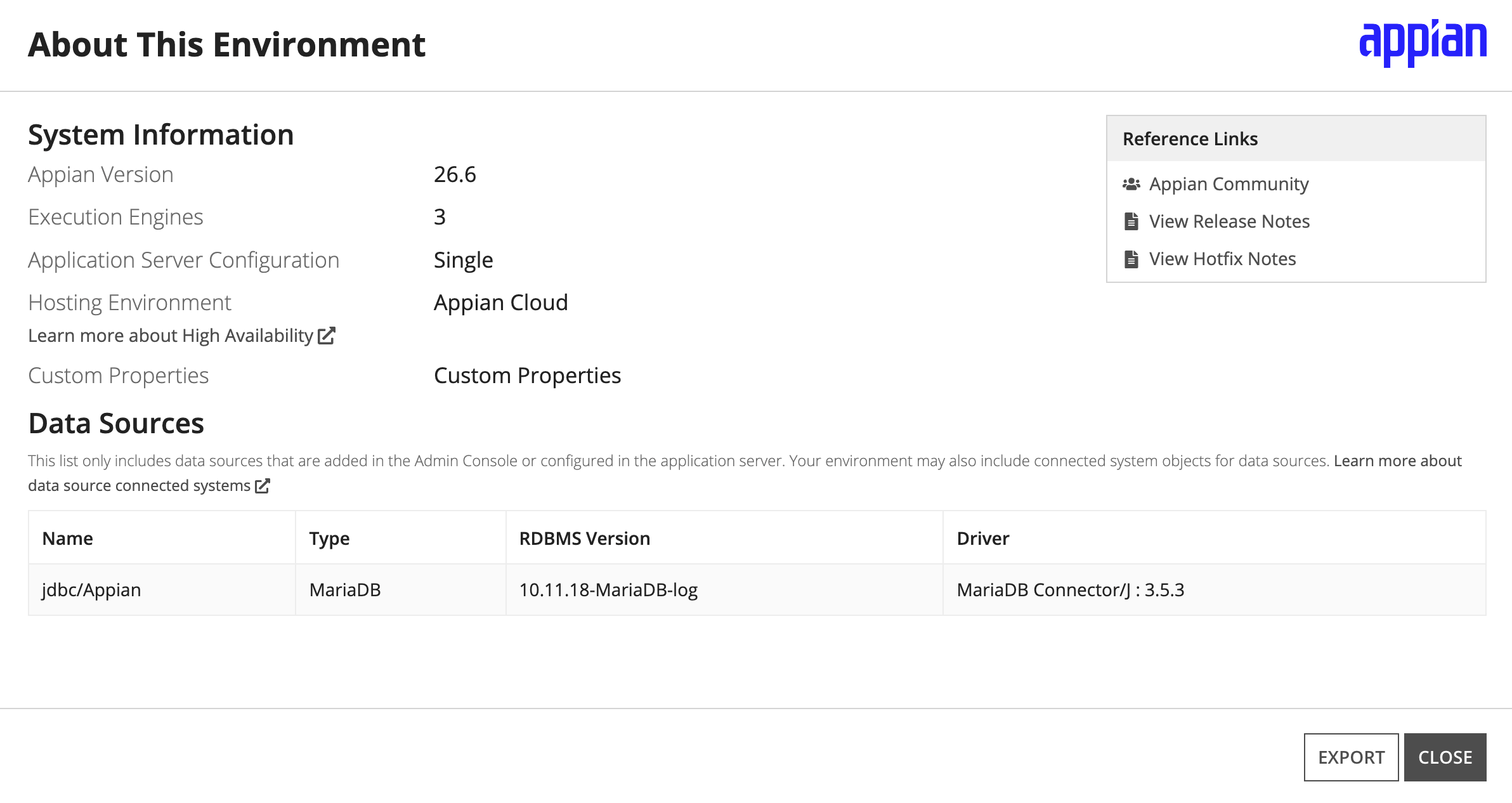1512x803 pixels.
Task: Click the Application Server Configuration label
Action: click(184, 260)
